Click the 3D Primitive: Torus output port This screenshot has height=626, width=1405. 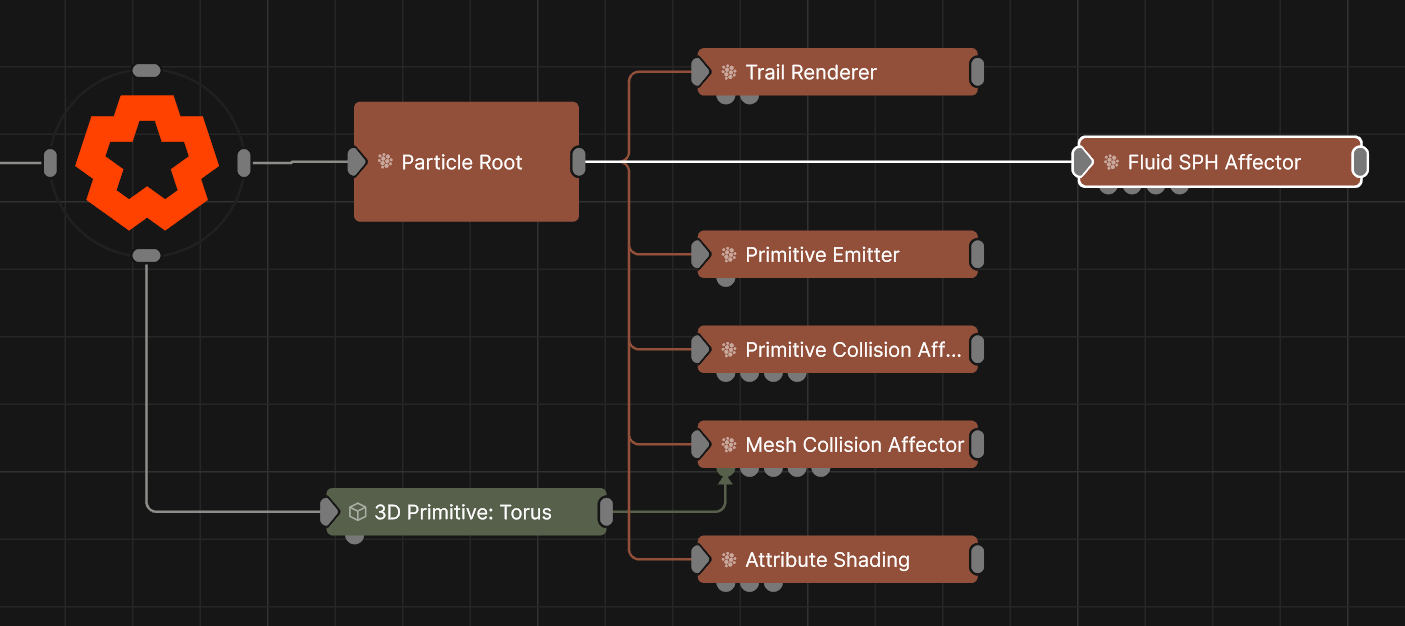coord(605,512)
